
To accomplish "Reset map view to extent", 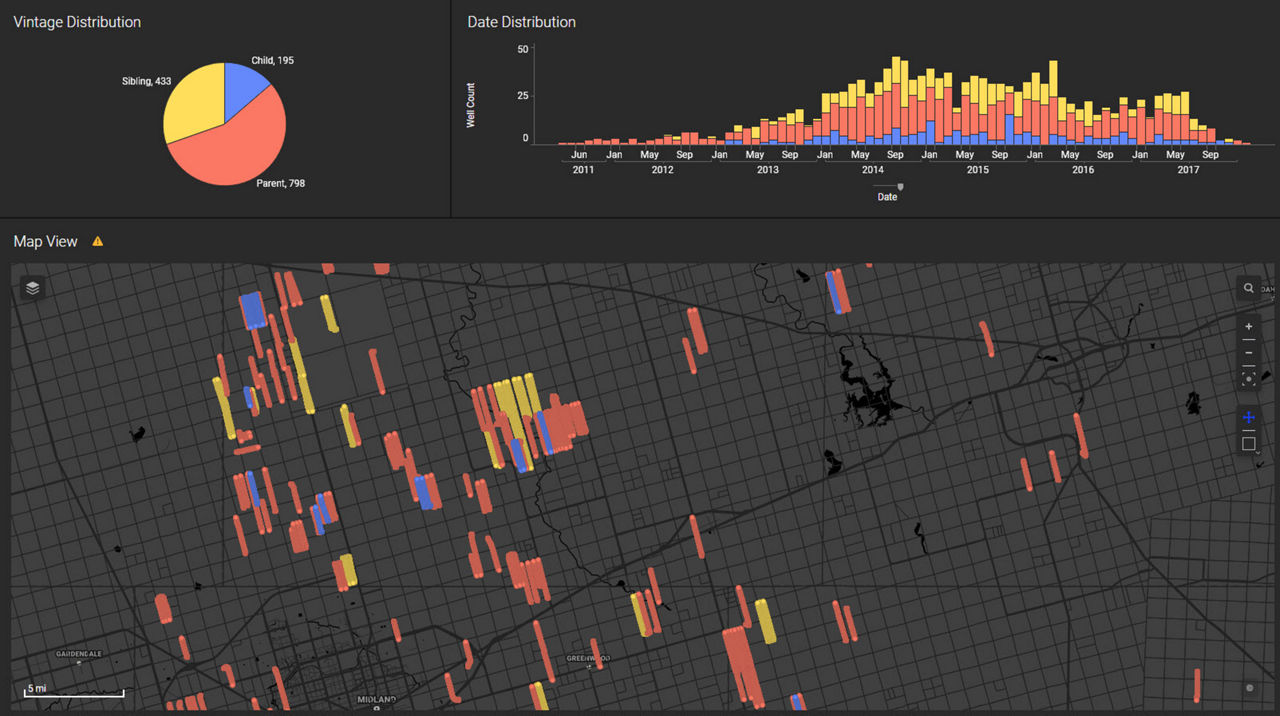I will coord(1248,379).
